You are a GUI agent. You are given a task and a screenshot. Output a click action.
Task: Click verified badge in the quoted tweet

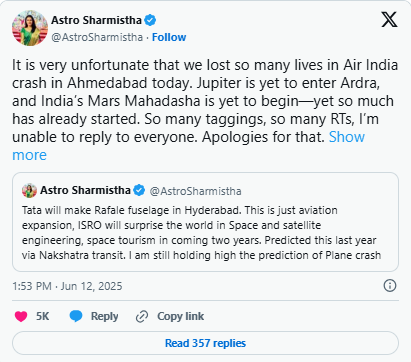[139, 190]
